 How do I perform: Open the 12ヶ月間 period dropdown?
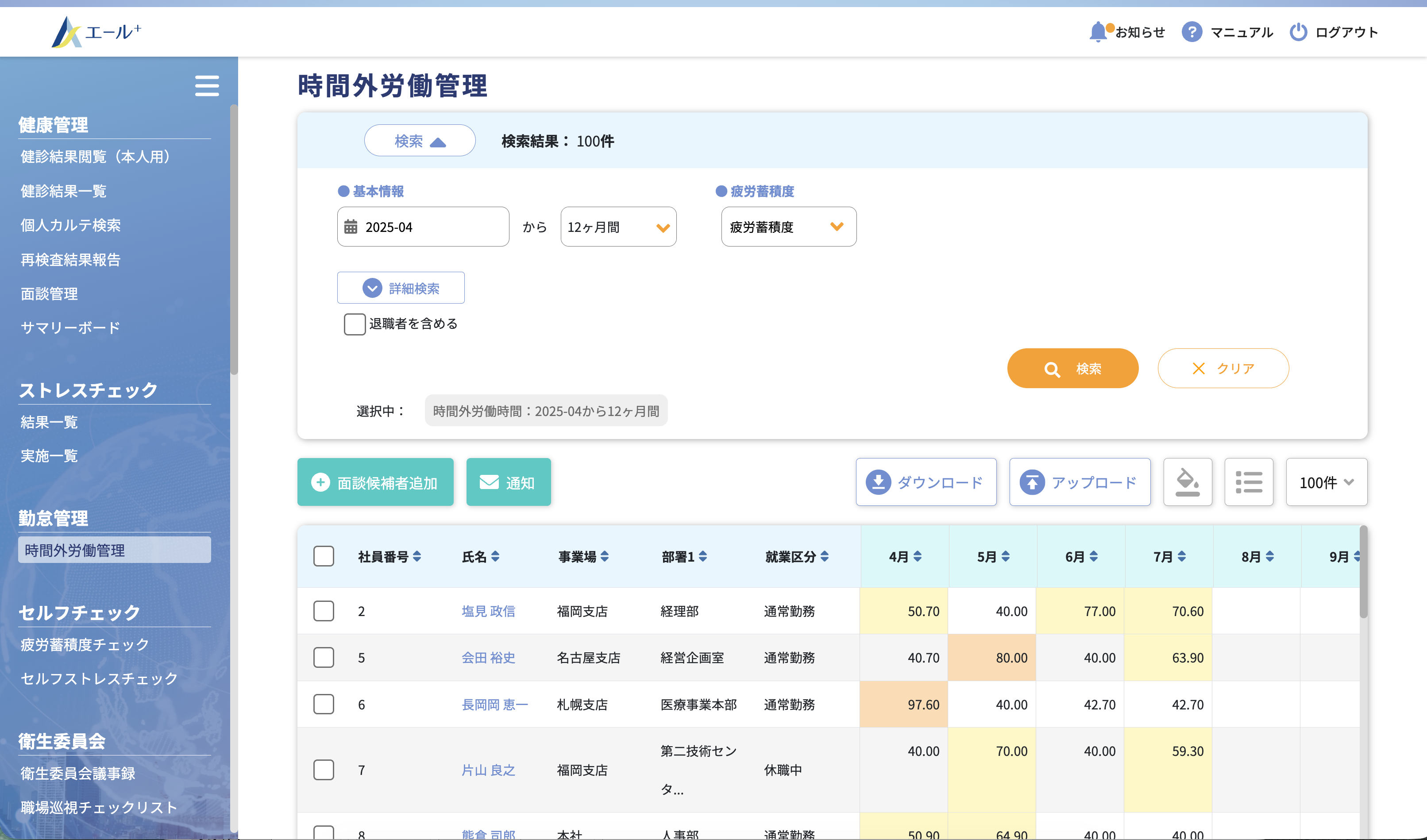[x=618, y=227]
